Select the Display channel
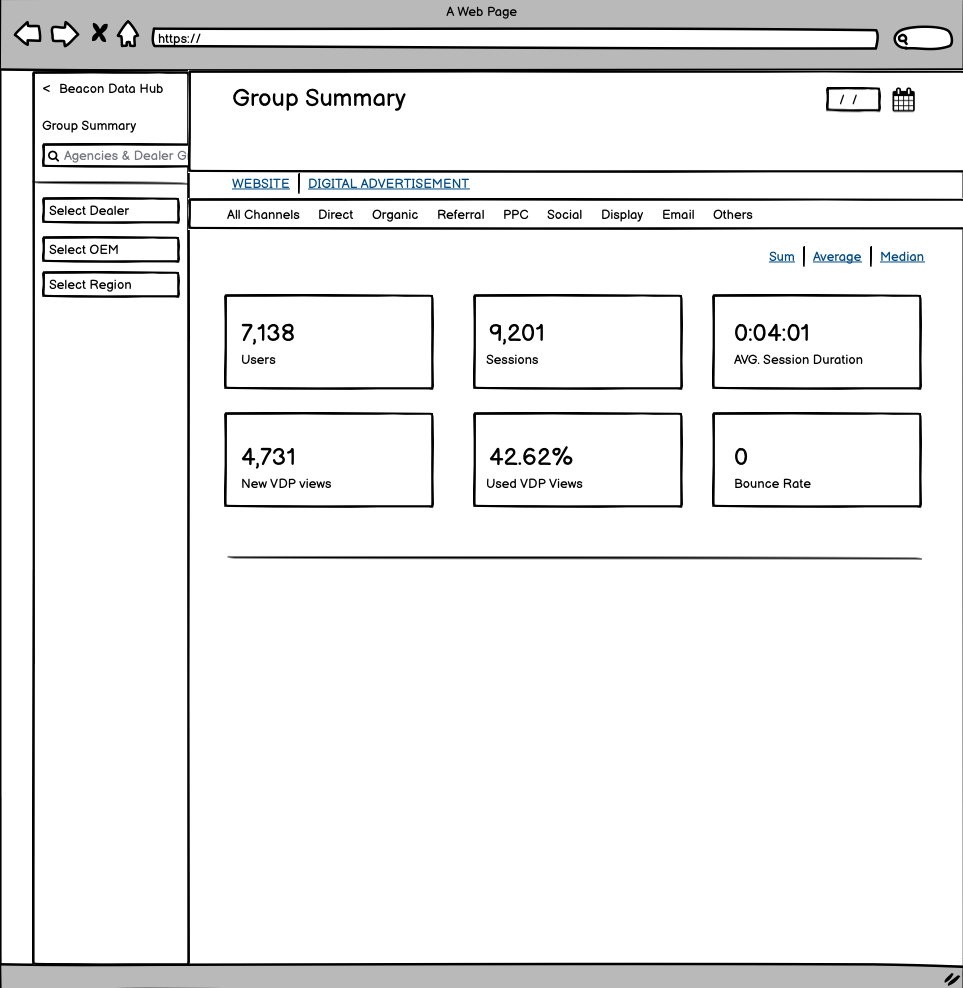Image resolution: width=963 pixels, height=988 pixels. (x=622, y=215)
